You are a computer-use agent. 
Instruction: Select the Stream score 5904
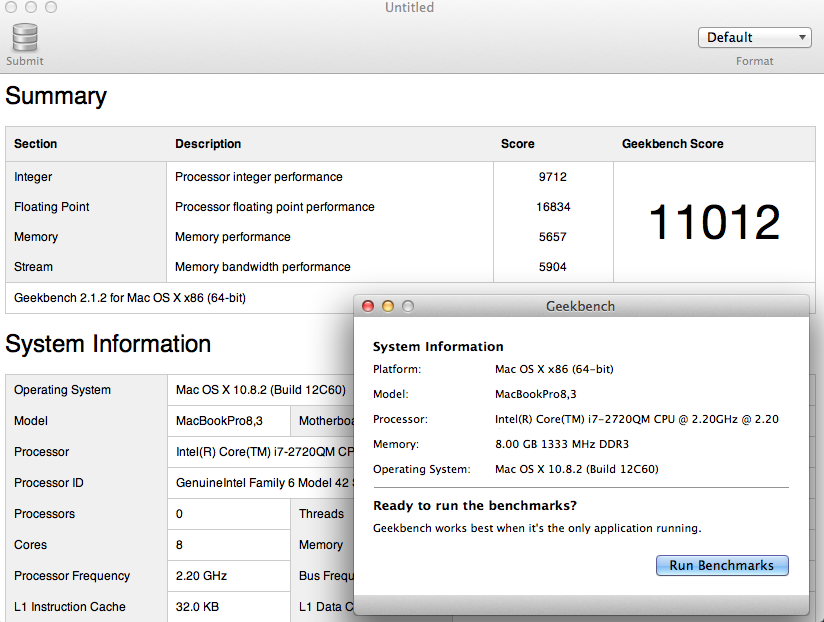tap(553, 267)
